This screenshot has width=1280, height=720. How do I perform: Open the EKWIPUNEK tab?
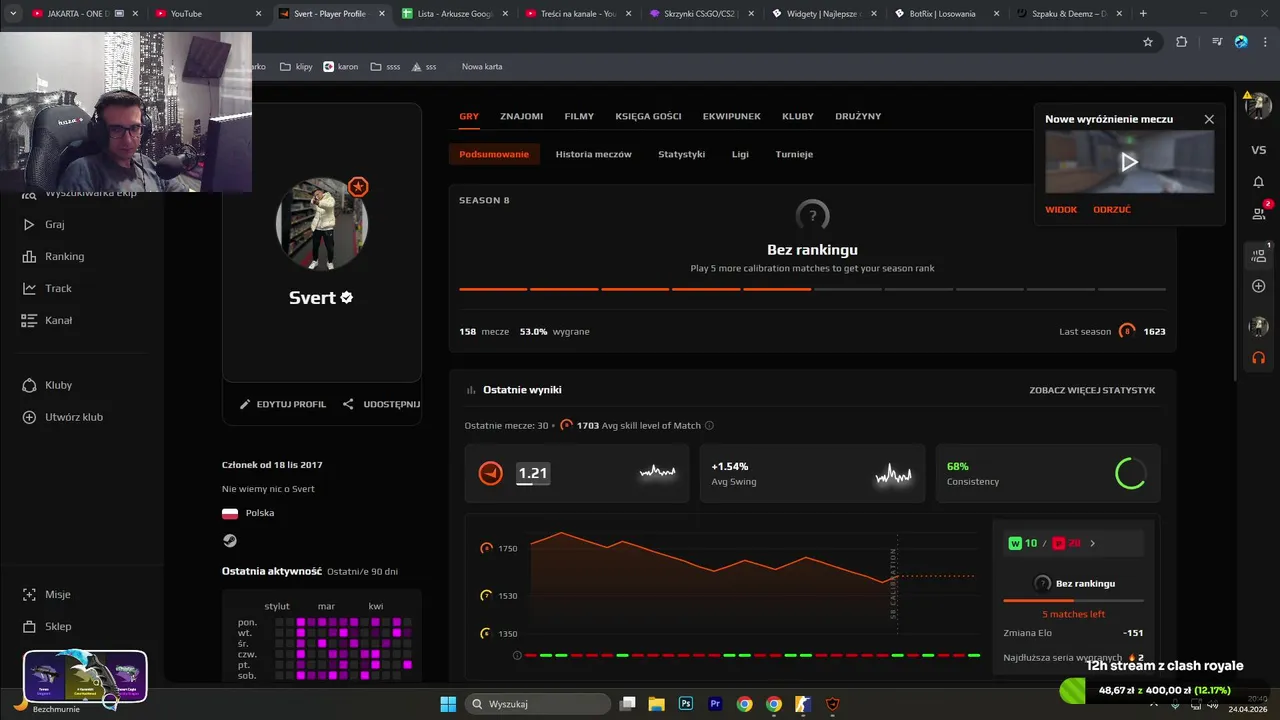click(x=731, y=116)
